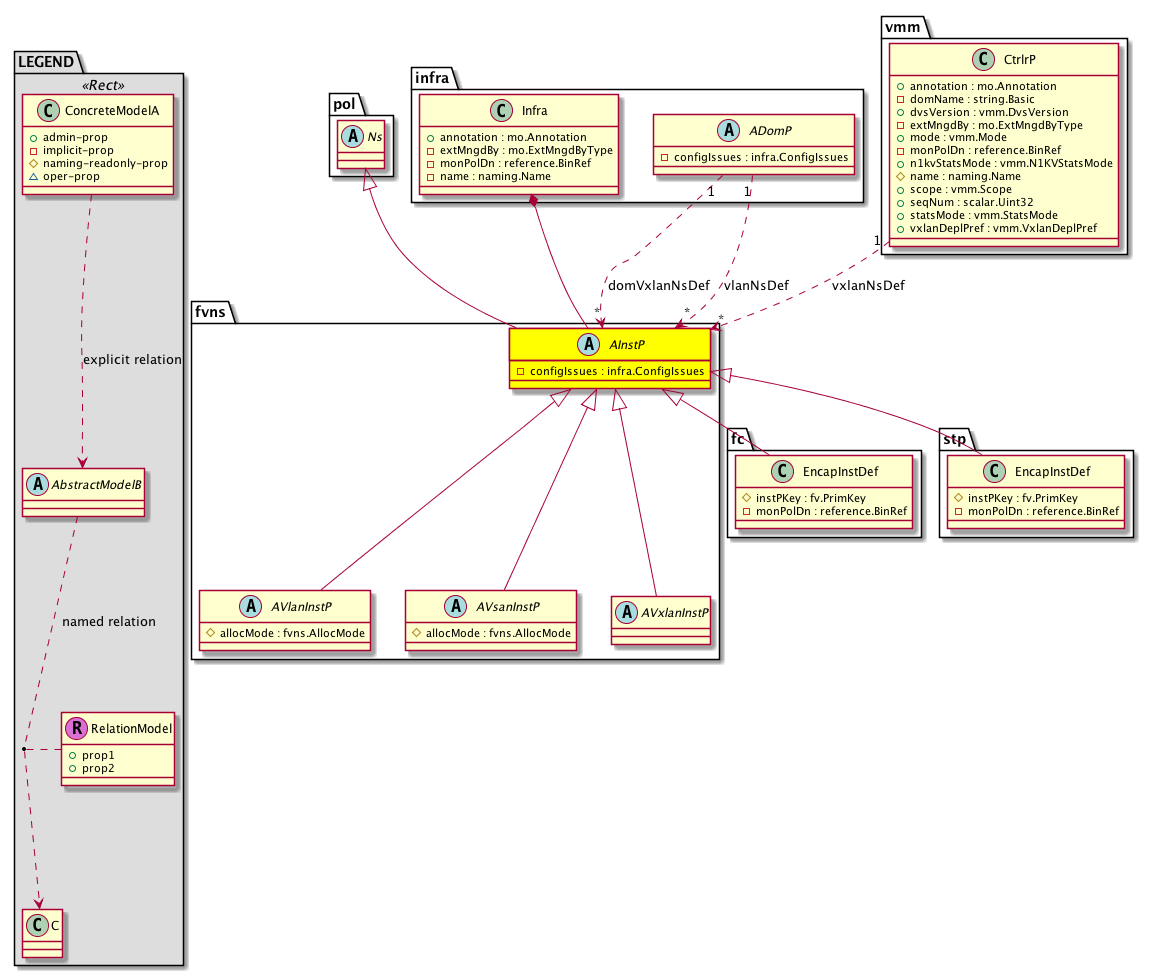
Task: Select the 'infra' package tab label
Action: 434,77
